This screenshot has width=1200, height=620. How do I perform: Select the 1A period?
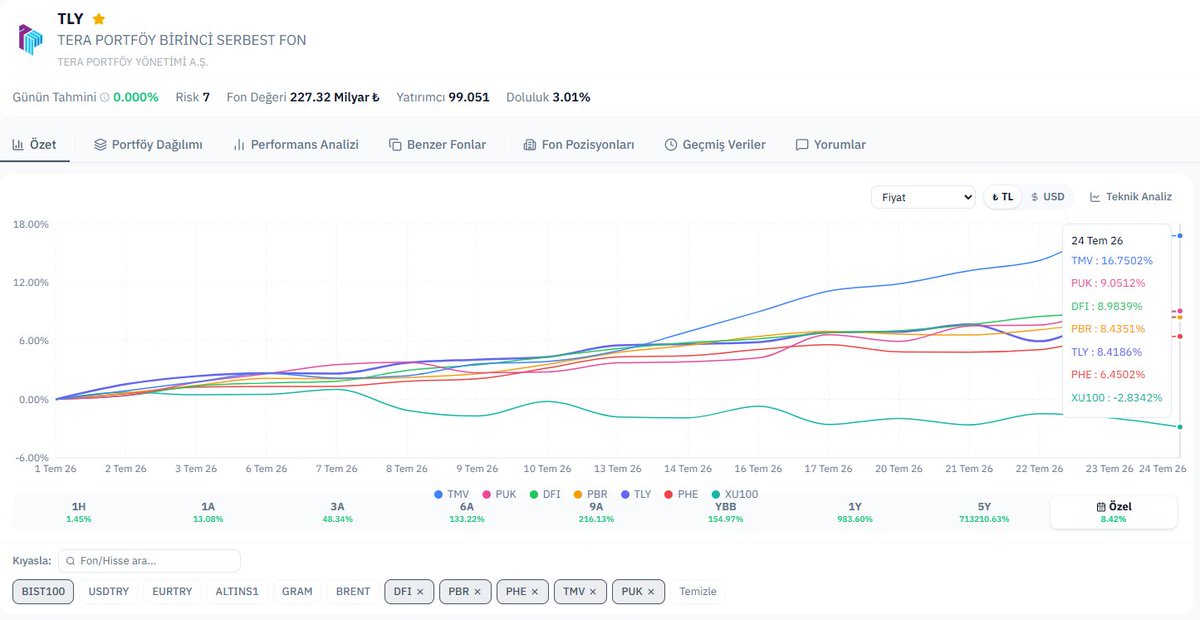coord(207,512)
